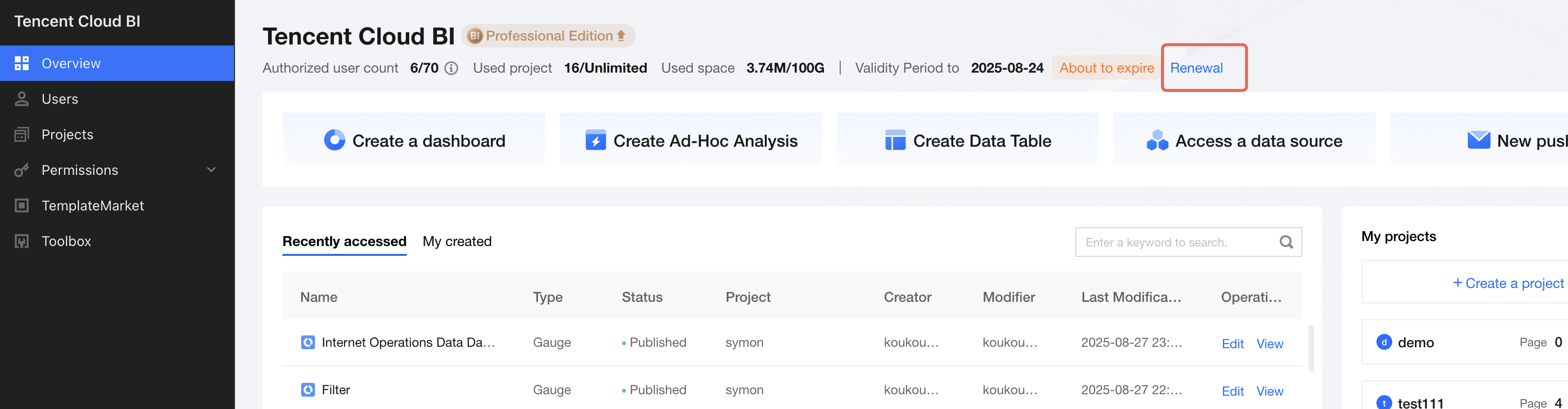Viewport: 1568px width, 409px height.
Task: Click Access a data source
Action: (1244, 141)
